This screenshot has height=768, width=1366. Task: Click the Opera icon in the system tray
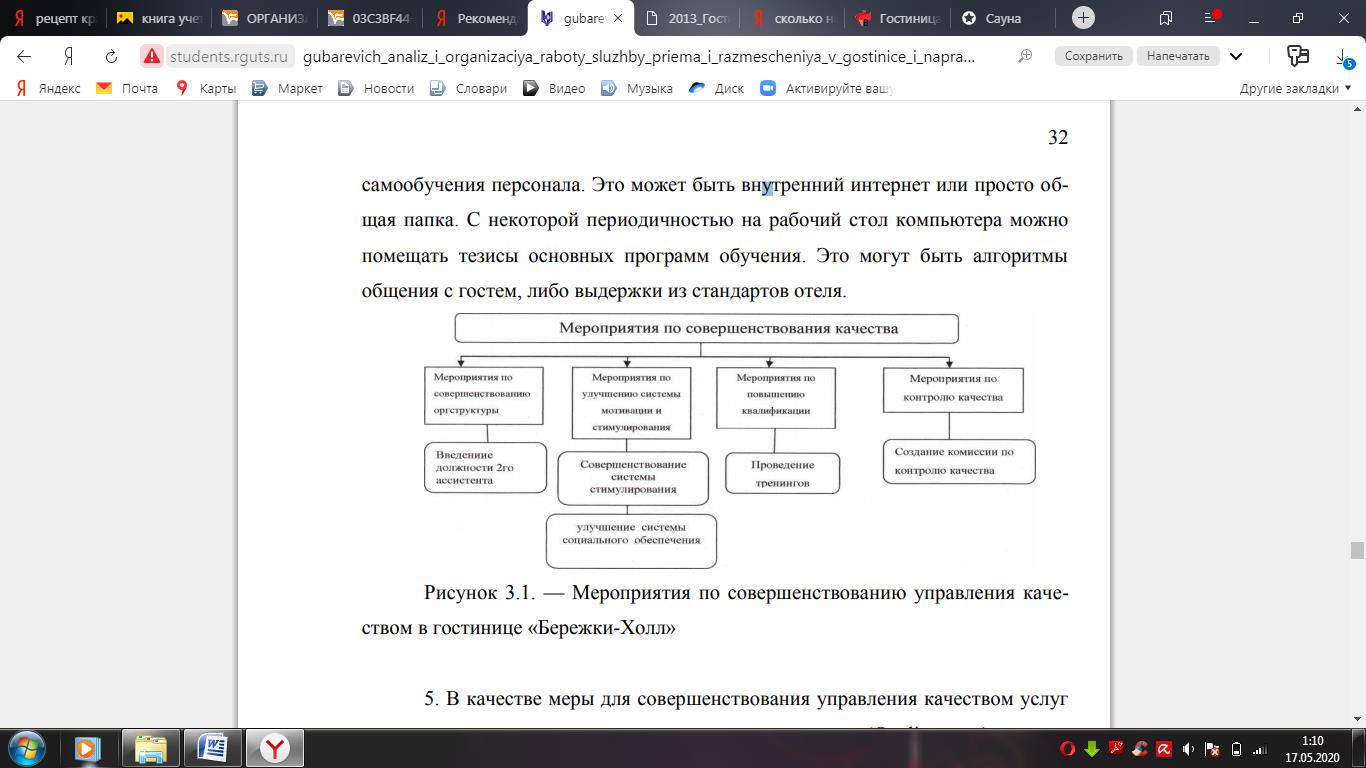coord(1068,749)
